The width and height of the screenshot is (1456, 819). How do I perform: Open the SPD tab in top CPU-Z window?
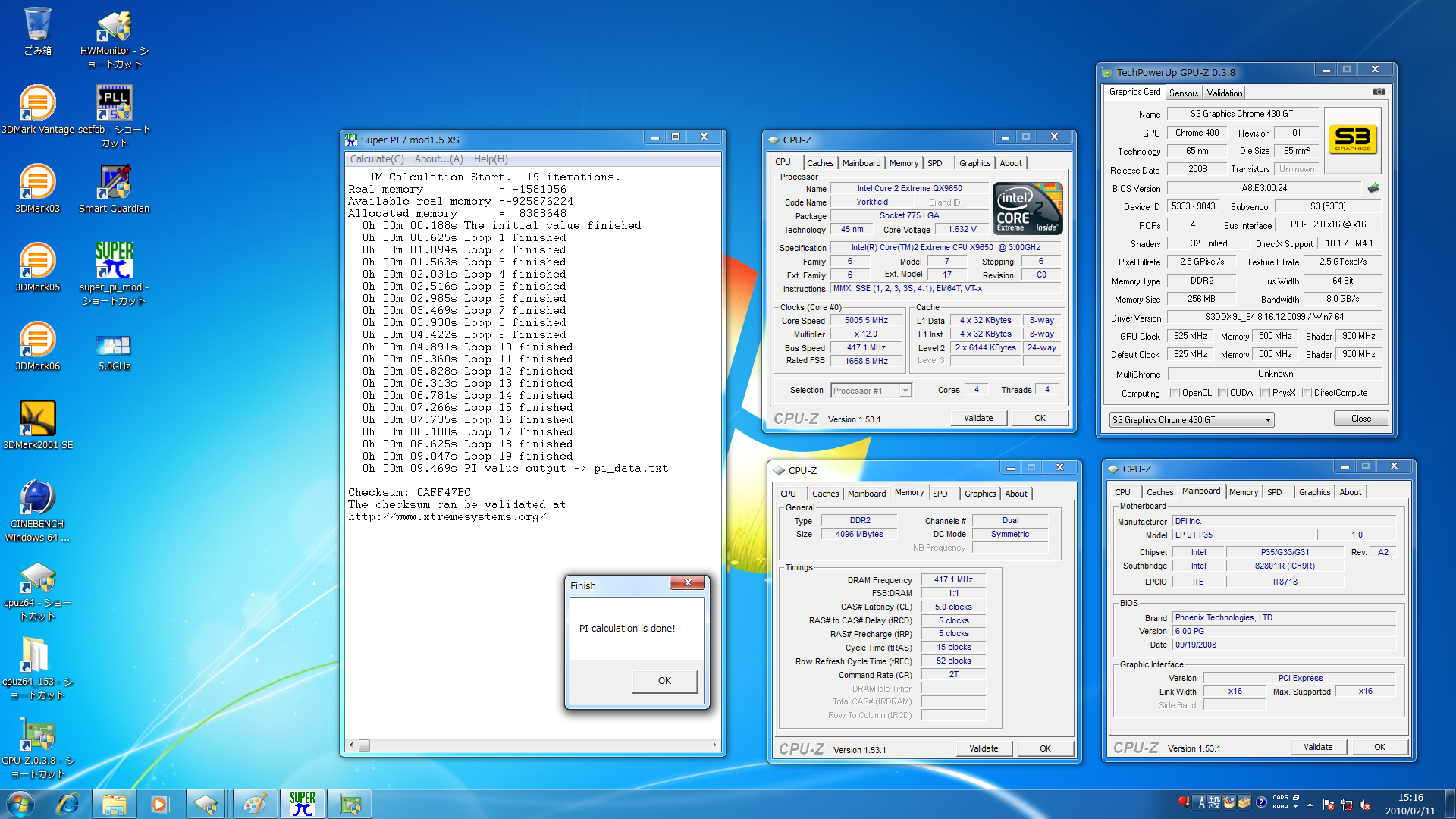click(x=934, y=163)
